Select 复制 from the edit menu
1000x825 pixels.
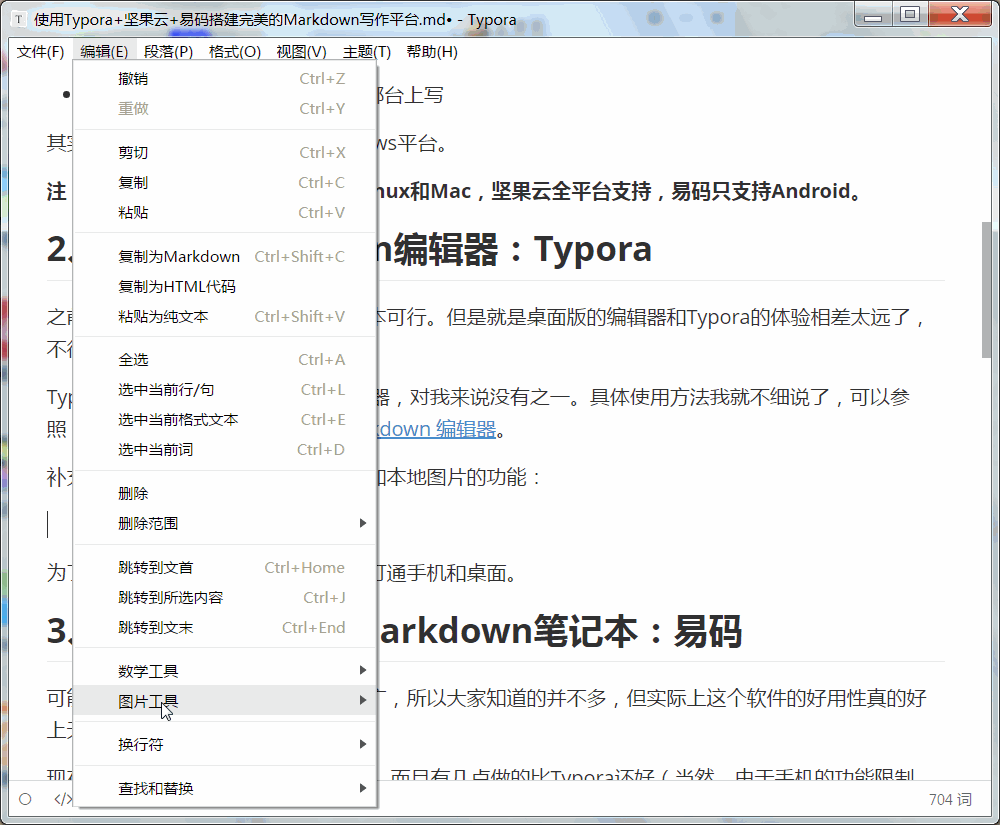click(225, 182)
